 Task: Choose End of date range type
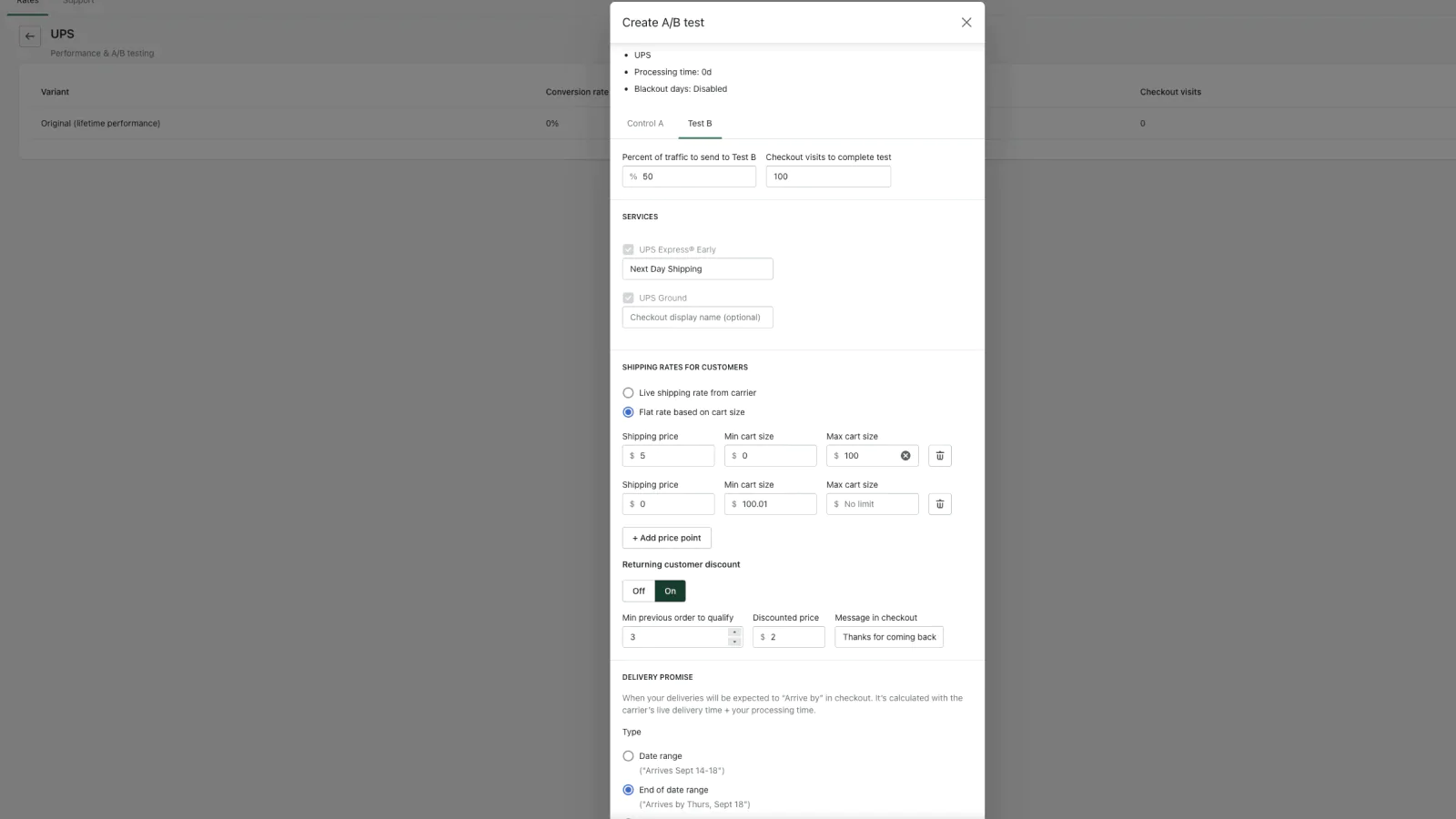628,790
